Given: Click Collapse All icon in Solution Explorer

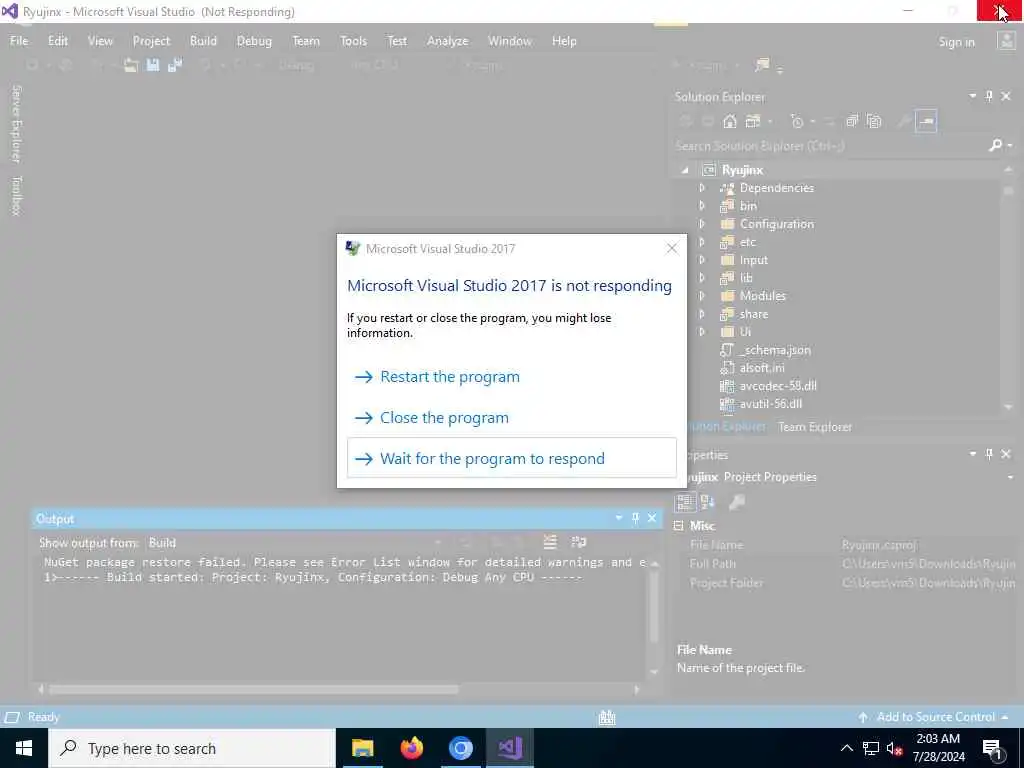Looking at the screenshot, I should (x=852, y=121).
